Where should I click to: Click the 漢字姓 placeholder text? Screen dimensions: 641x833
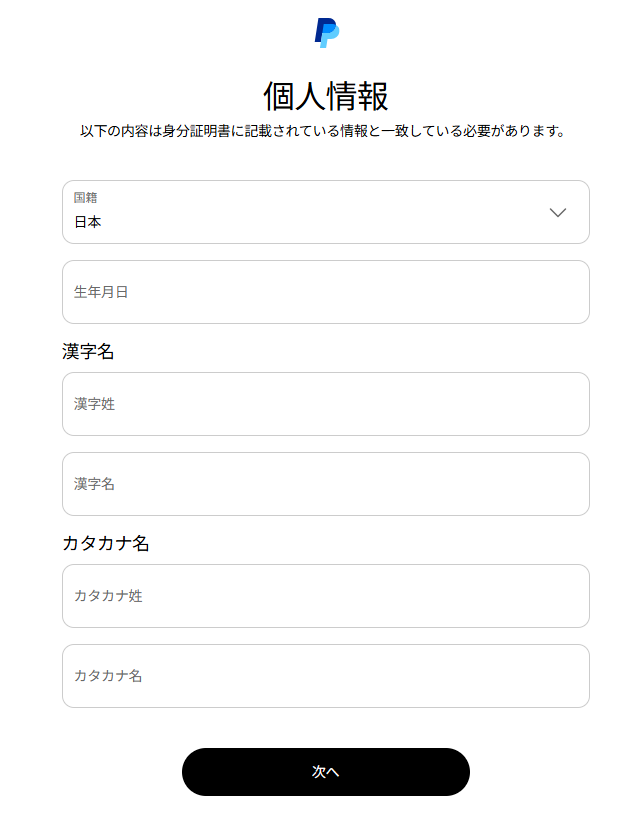[94, 404]
